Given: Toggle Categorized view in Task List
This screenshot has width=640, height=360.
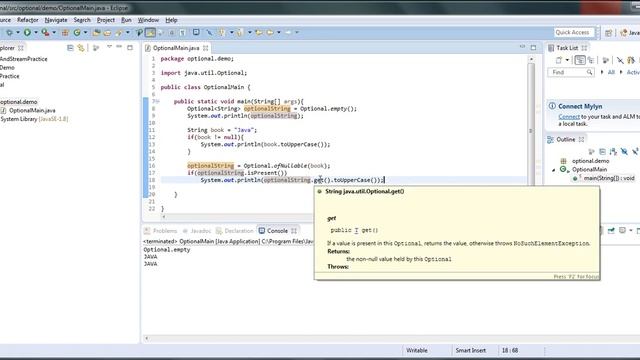Looking at the screenshot, I should 580,60.
